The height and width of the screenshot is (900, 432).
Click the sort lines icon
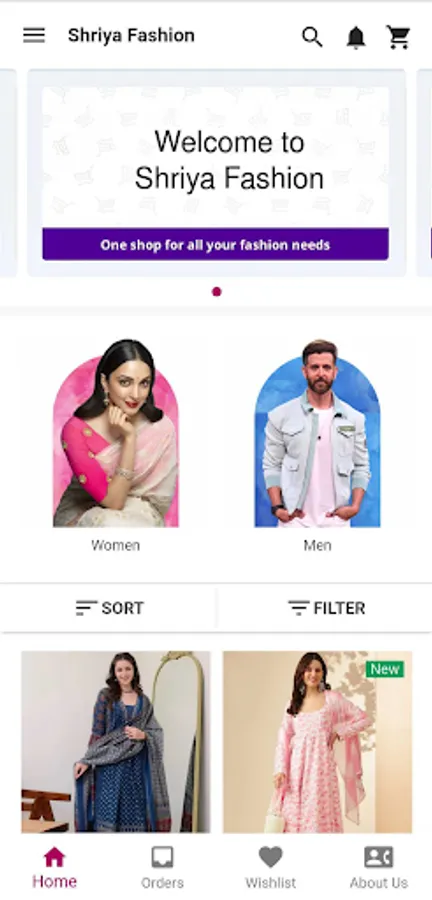pos(86,608)
